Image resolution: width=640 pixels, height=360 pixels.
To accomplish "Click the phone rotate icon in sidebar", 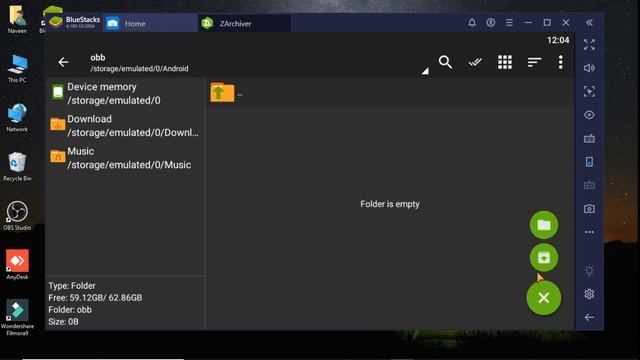I will point(589,162).
